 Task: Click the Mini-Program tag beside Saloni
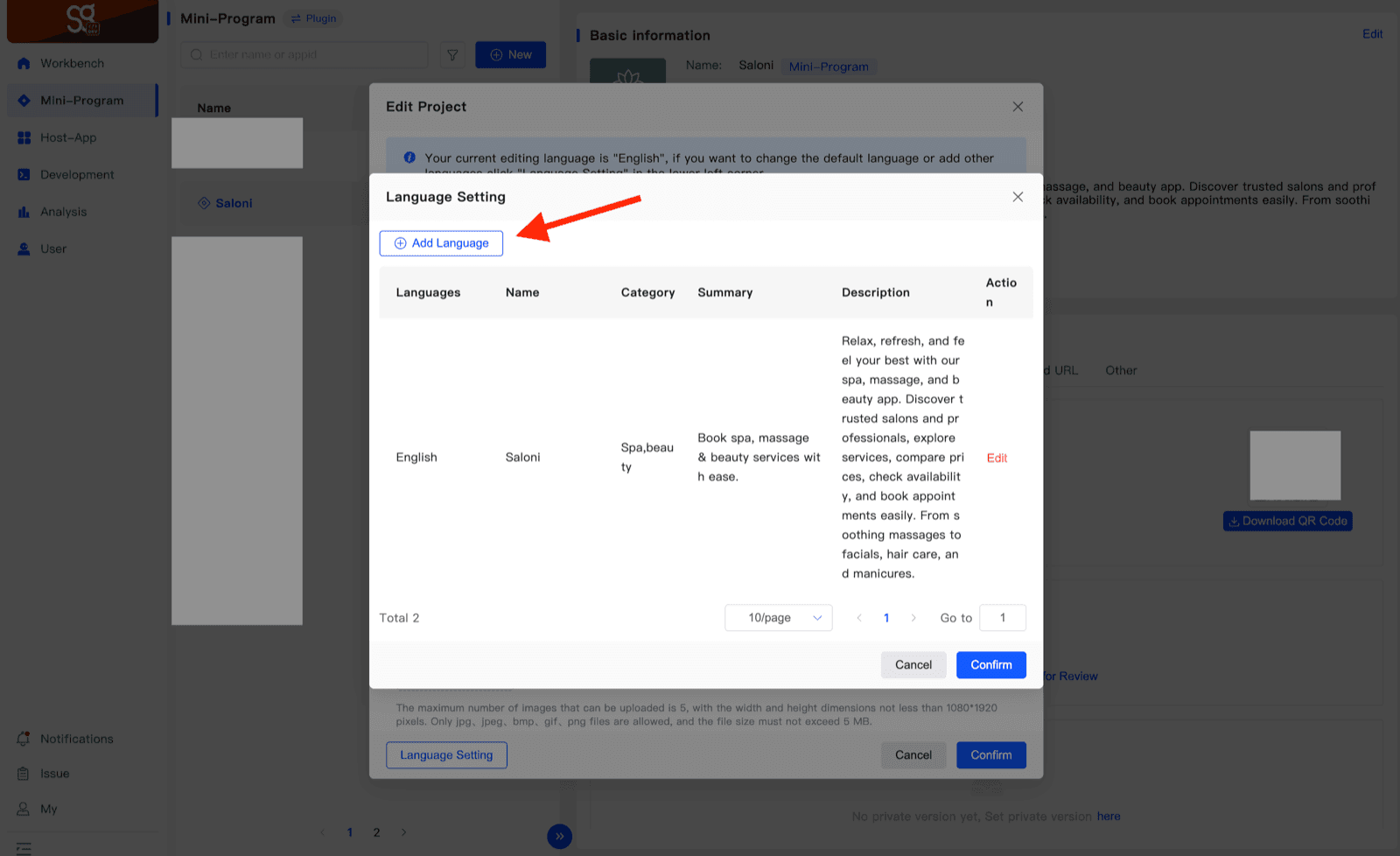pos(829,67)
